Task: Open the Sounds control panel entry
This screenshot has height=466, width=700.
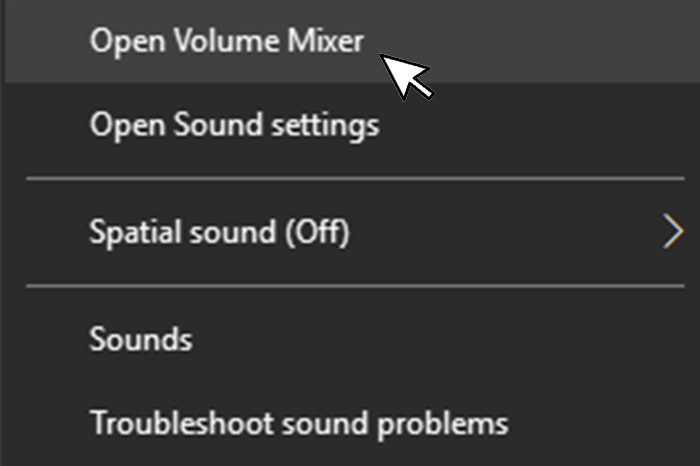Action: point(140,338)
